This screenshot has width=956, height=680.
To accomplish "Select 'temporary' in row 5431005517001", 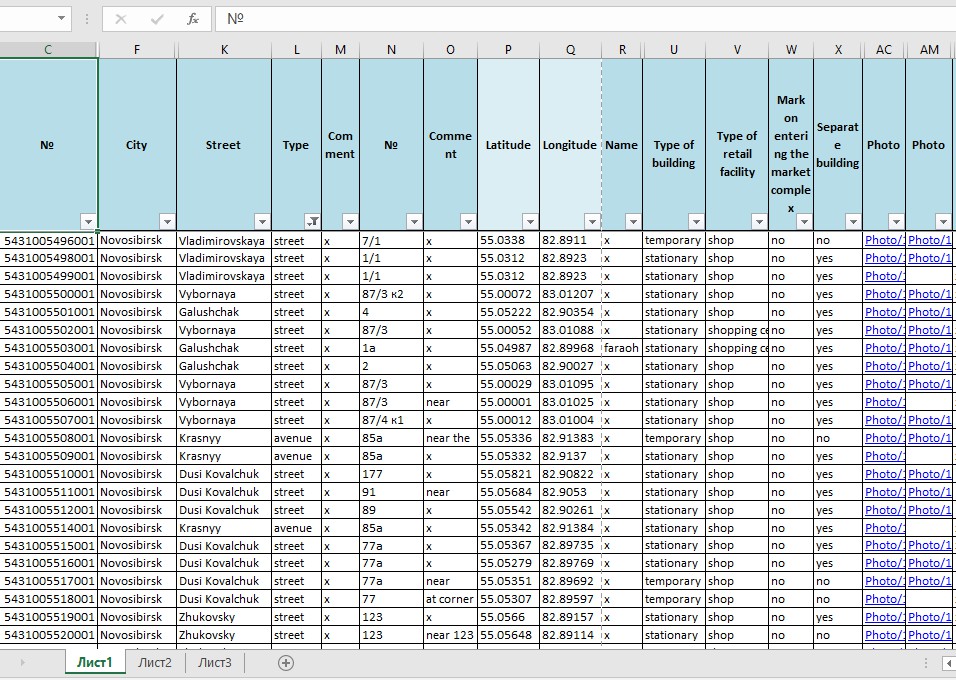I will [x=674, y=581].
